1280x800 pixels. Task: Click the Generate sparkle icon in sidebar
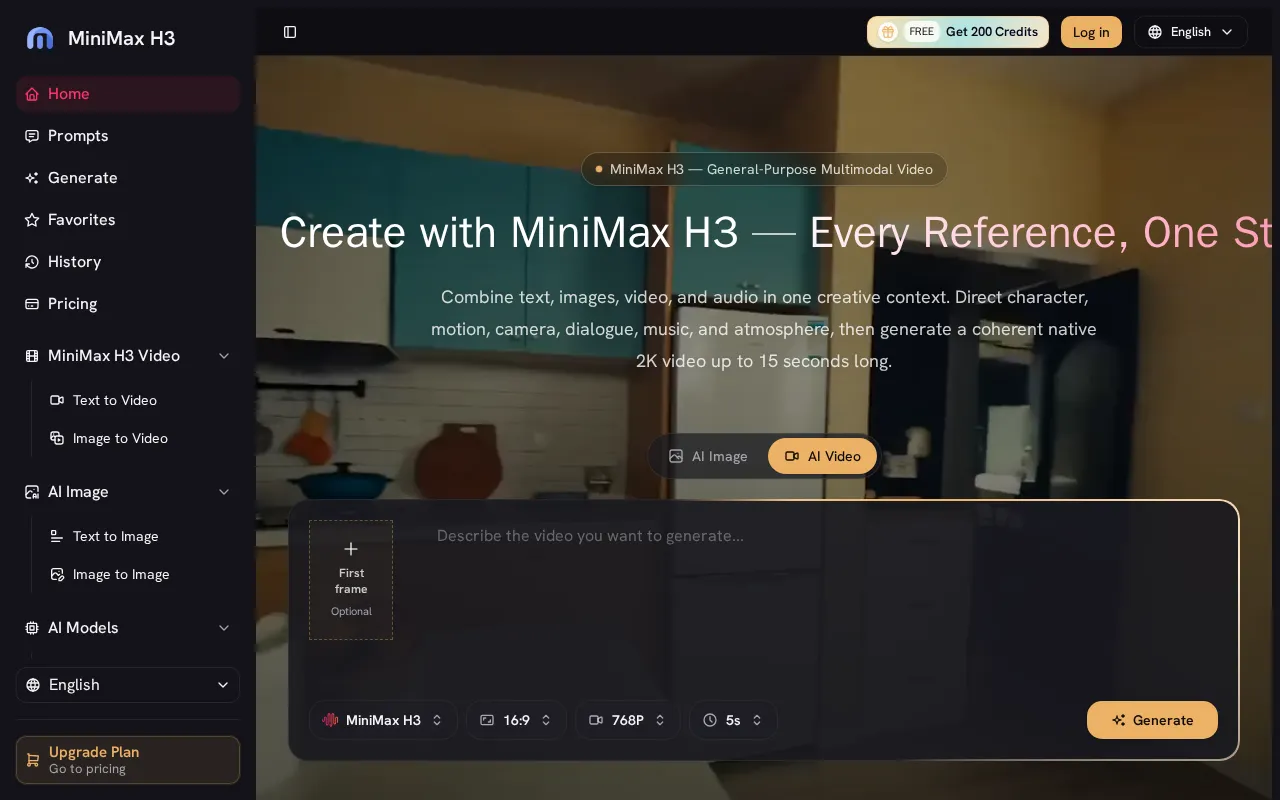[32, 178]
